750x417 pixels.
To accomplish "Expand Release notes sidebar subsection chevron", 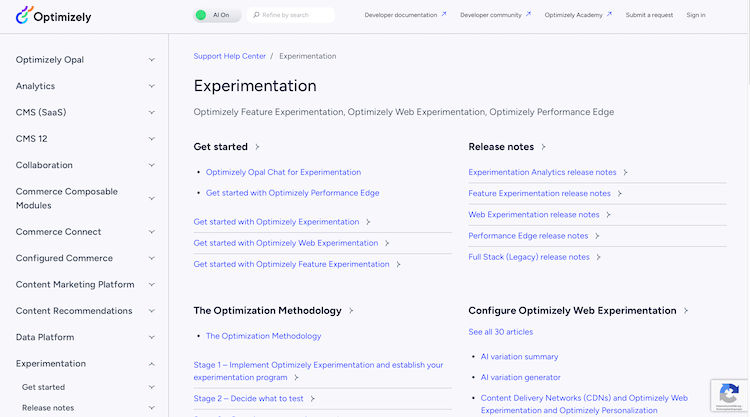I will coord(152,408).
